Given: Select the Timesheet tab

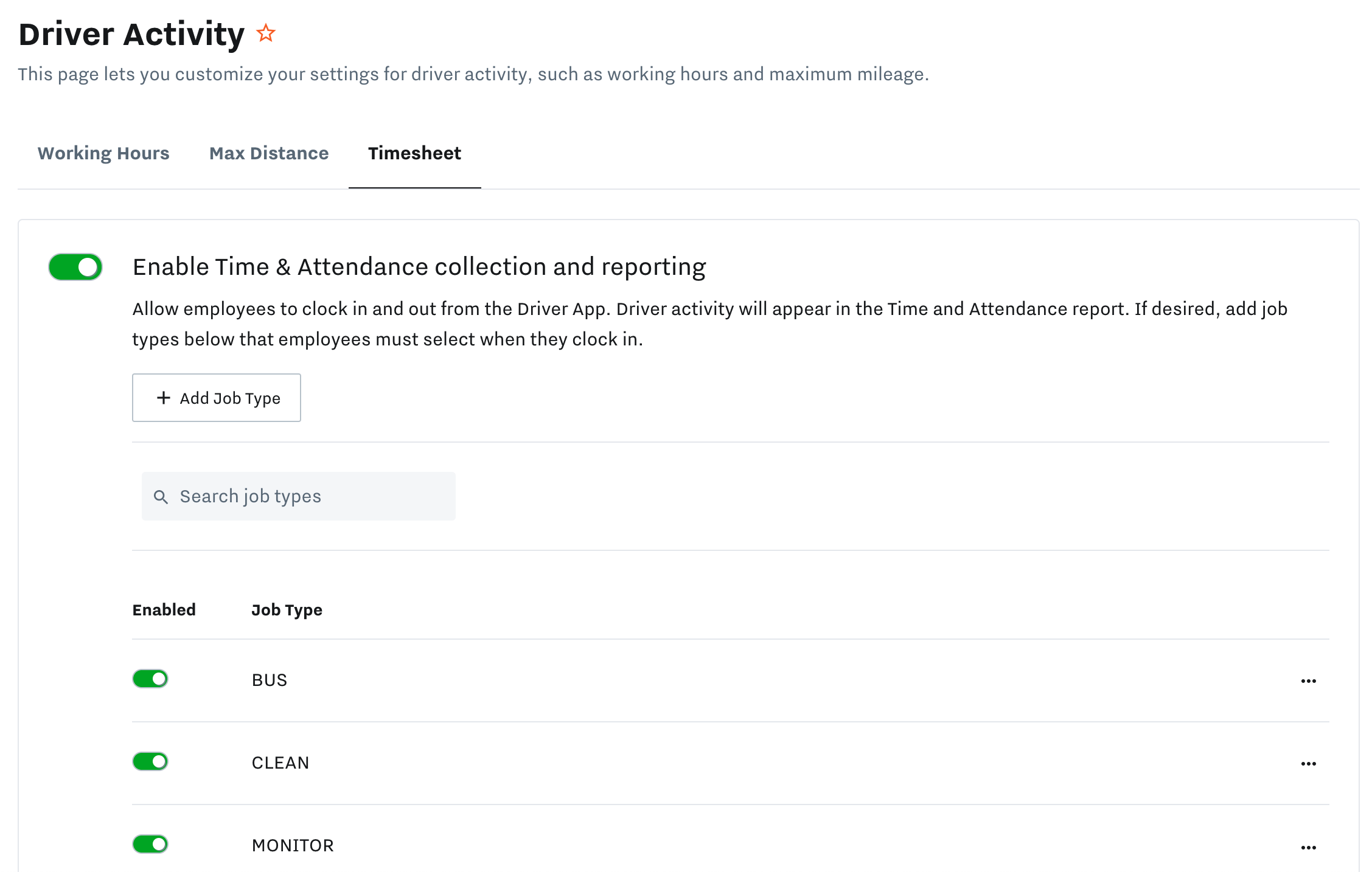Looking at the screenshot, I should pyautogui.click(x=414, y=153).
